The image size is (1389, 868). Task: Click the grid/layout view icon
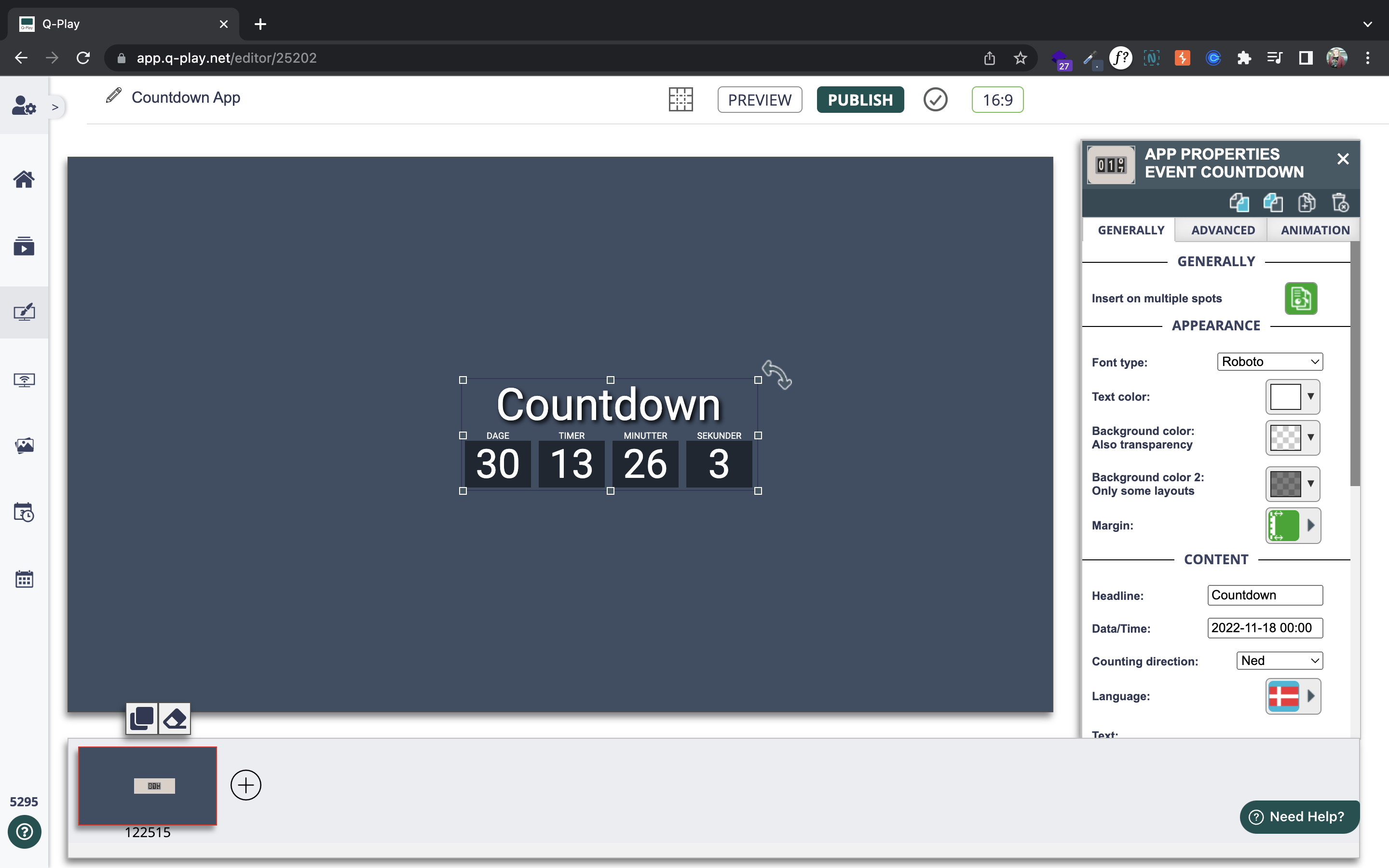[x=682, y=99]
